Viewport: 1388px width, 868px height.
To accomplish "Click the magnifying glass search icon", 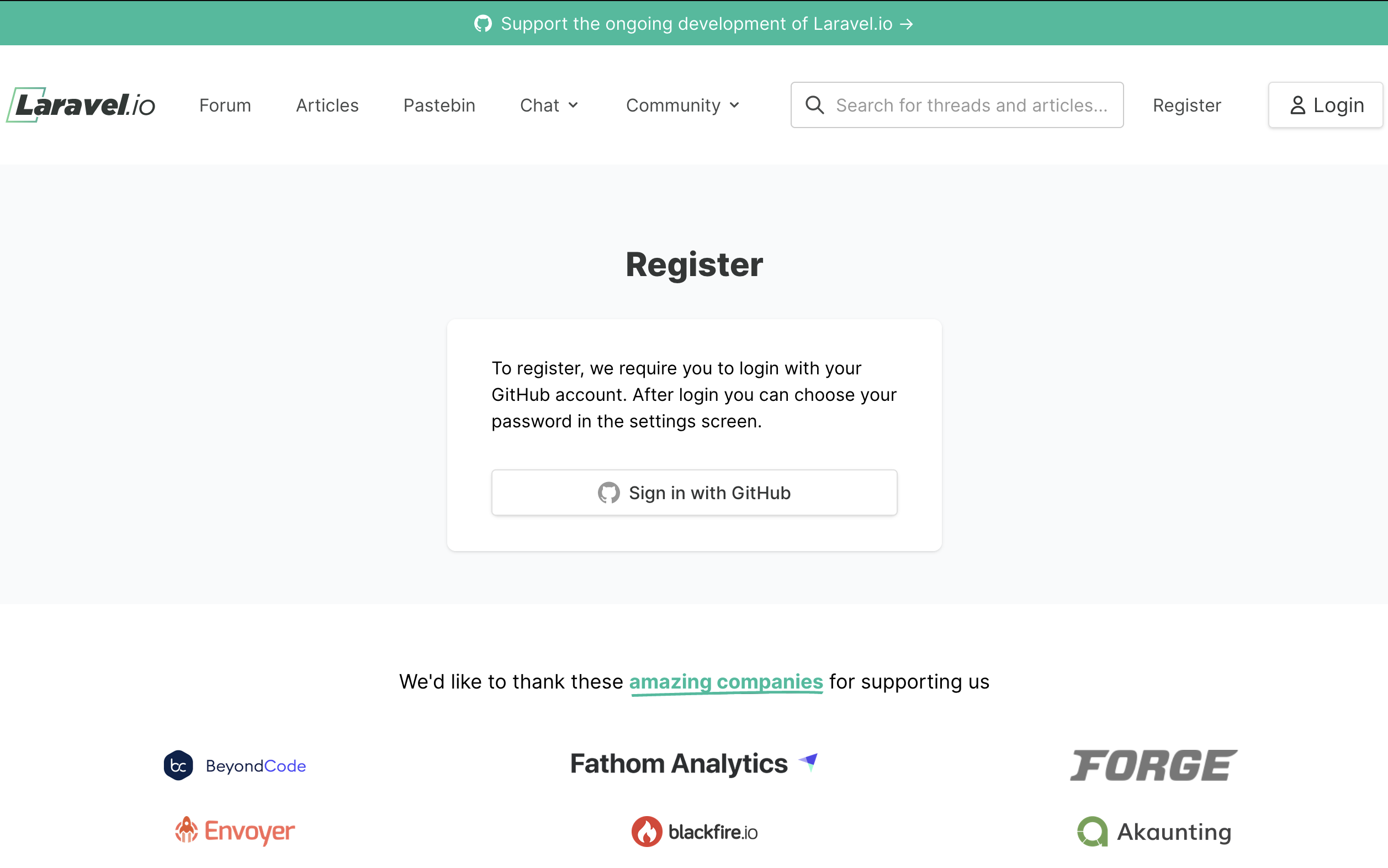I will pos(814,105).
